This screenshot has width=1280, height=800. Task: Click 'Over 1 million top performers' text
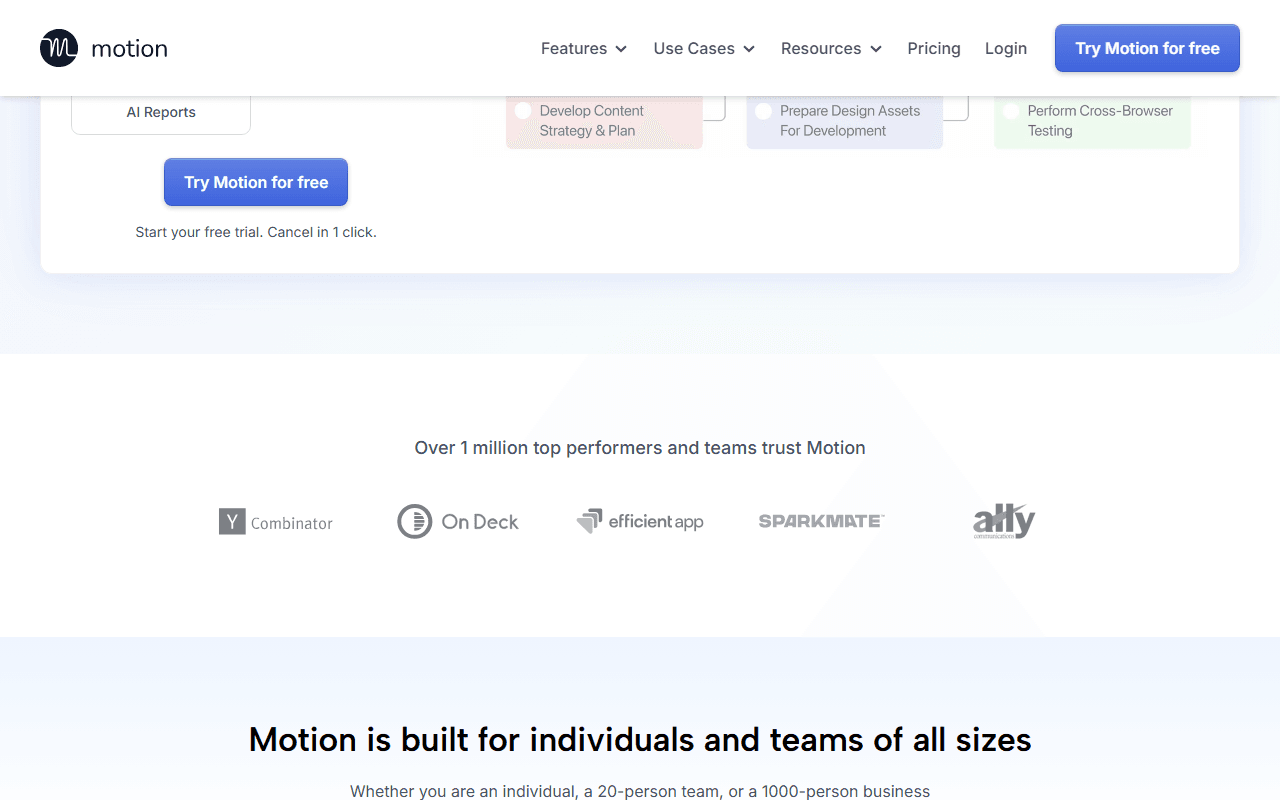[x=640, y=448]
